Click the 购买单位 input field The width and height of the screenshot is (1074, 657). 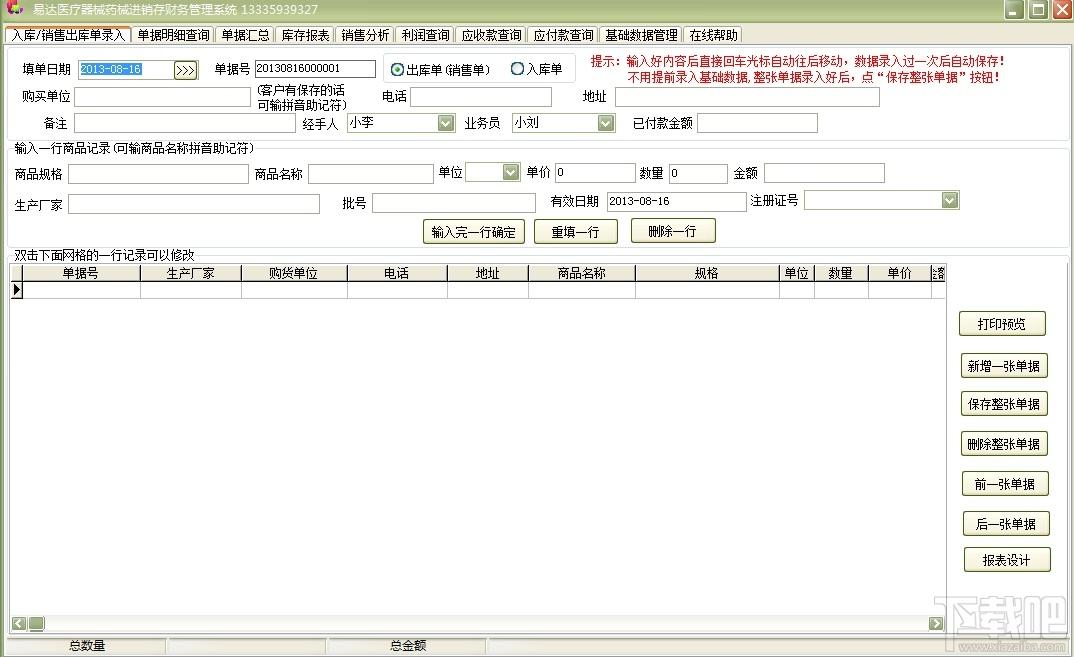(x=162, y=97)
